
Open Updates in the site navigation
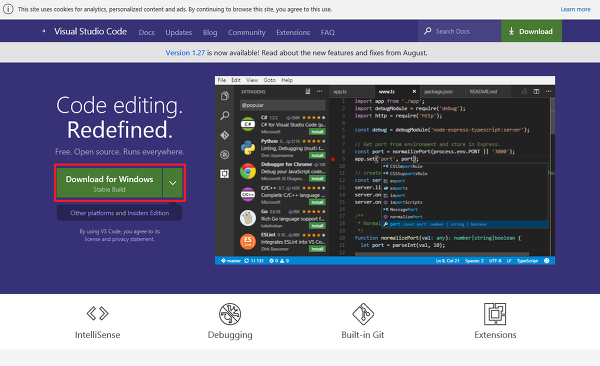point(179,33)
